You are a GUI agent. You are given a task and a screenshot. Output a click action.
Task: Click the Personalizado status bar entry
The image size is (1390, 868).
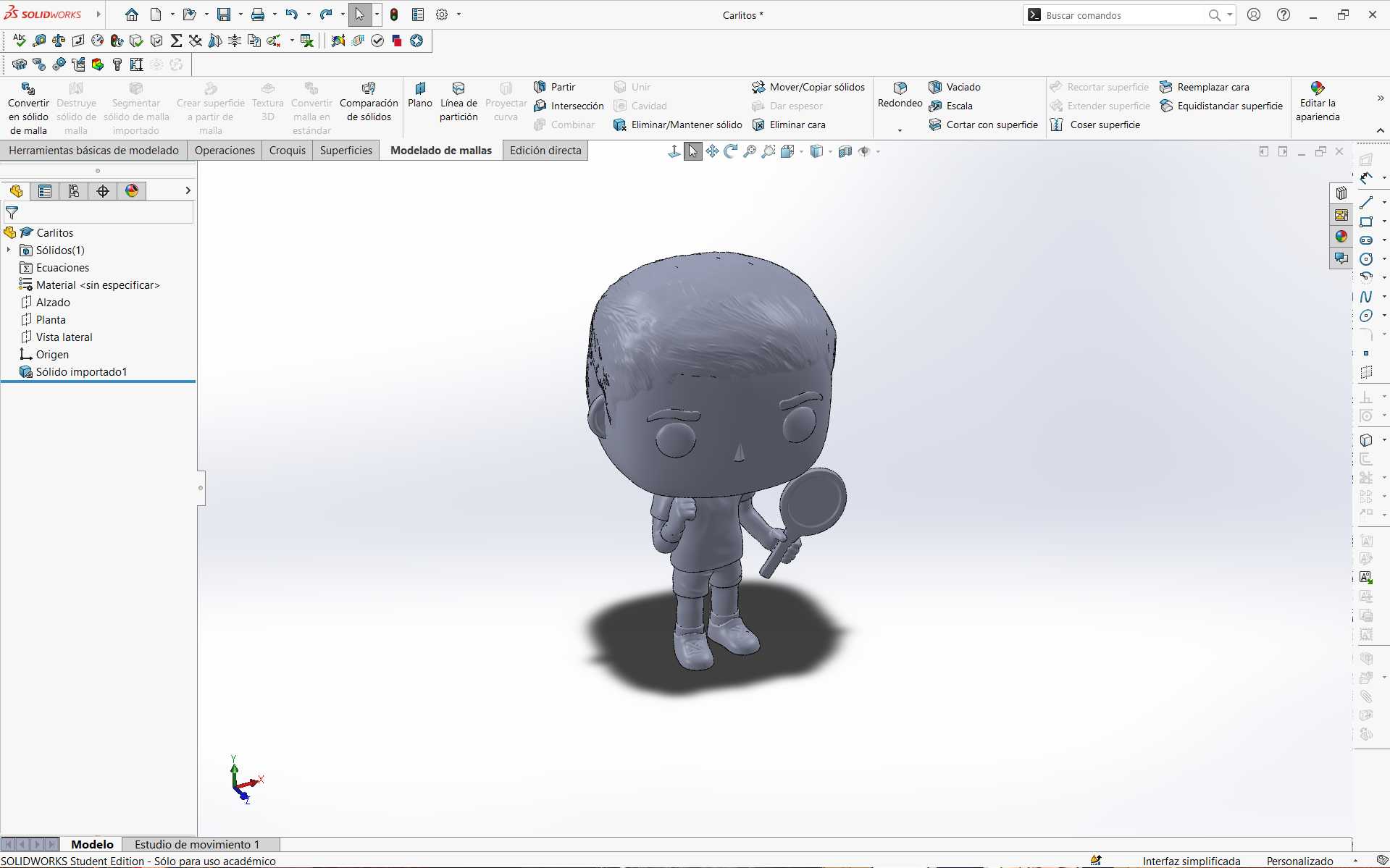tap(1299, 861)
